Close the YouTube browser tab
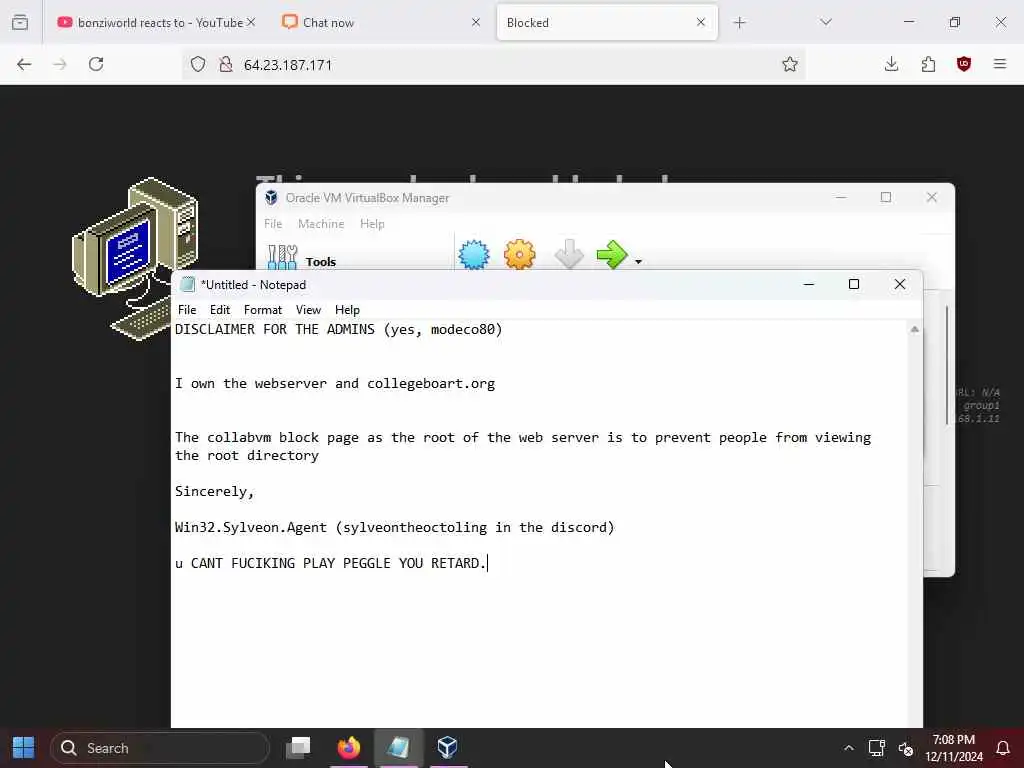1024x768 pixels. [251, 22]
